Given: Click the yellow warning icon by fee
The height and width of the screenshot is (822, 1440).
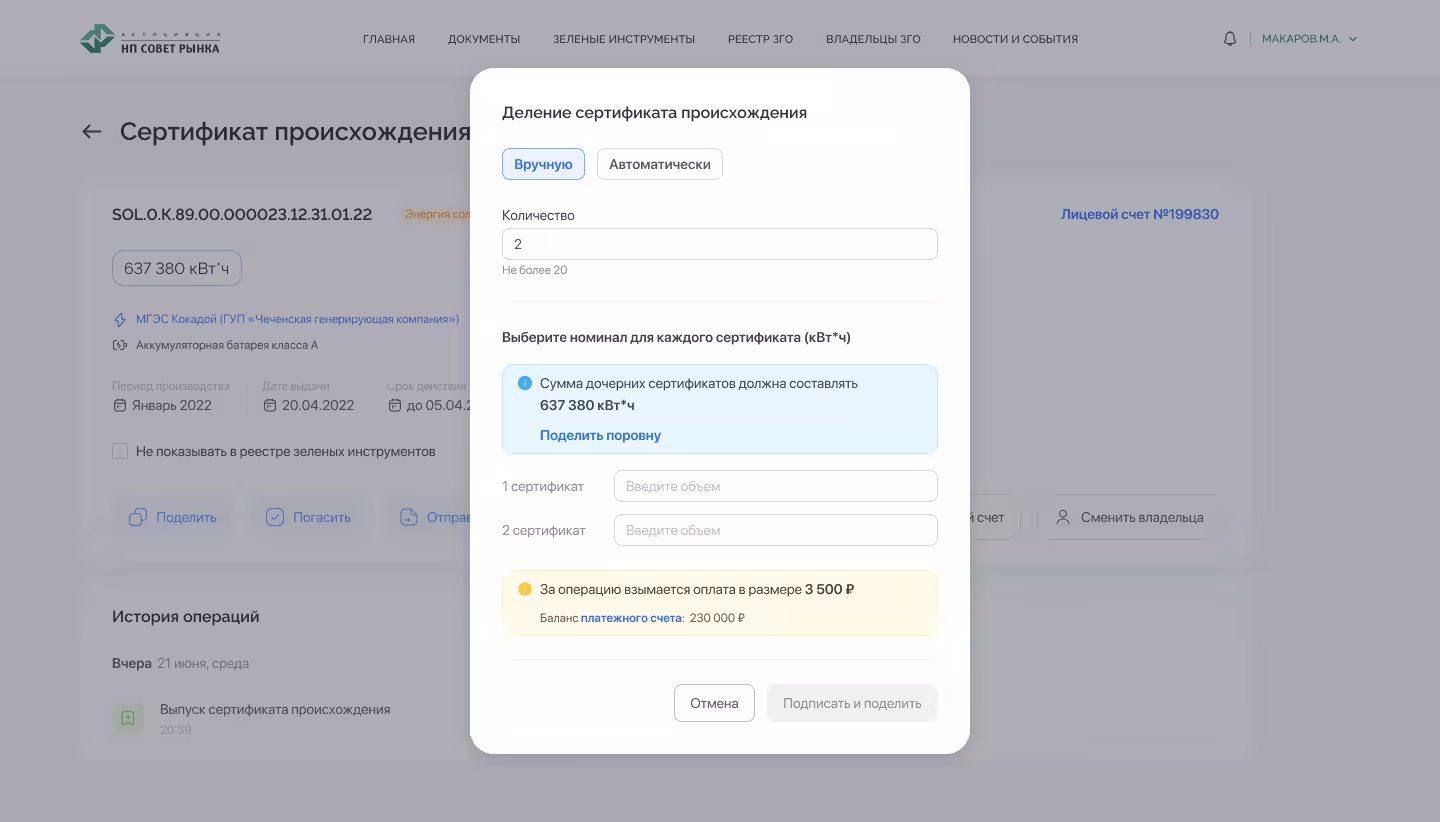Looking at the screenshot, I should pyautogui.click(x=525, y=589).
